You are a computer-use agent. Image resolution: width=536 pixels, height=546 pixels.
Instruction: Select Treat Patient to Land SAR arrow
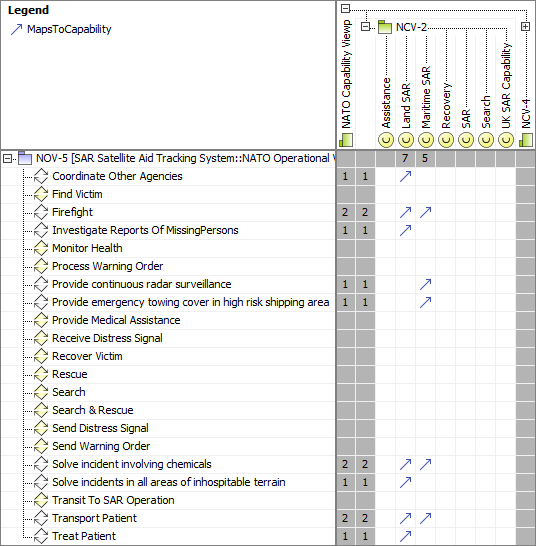[405, 536]
